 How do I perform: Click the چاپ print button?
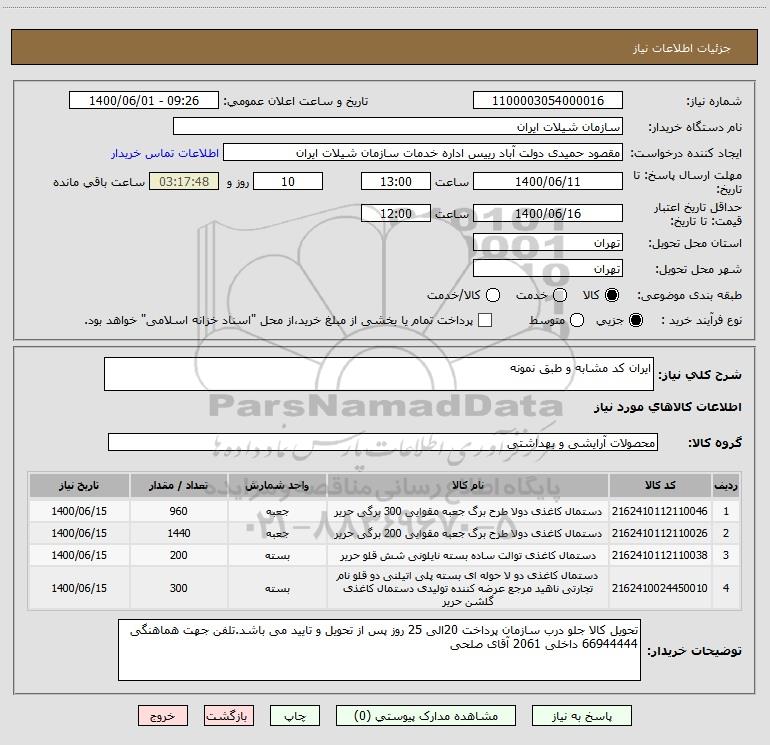(x=295, y=716)
